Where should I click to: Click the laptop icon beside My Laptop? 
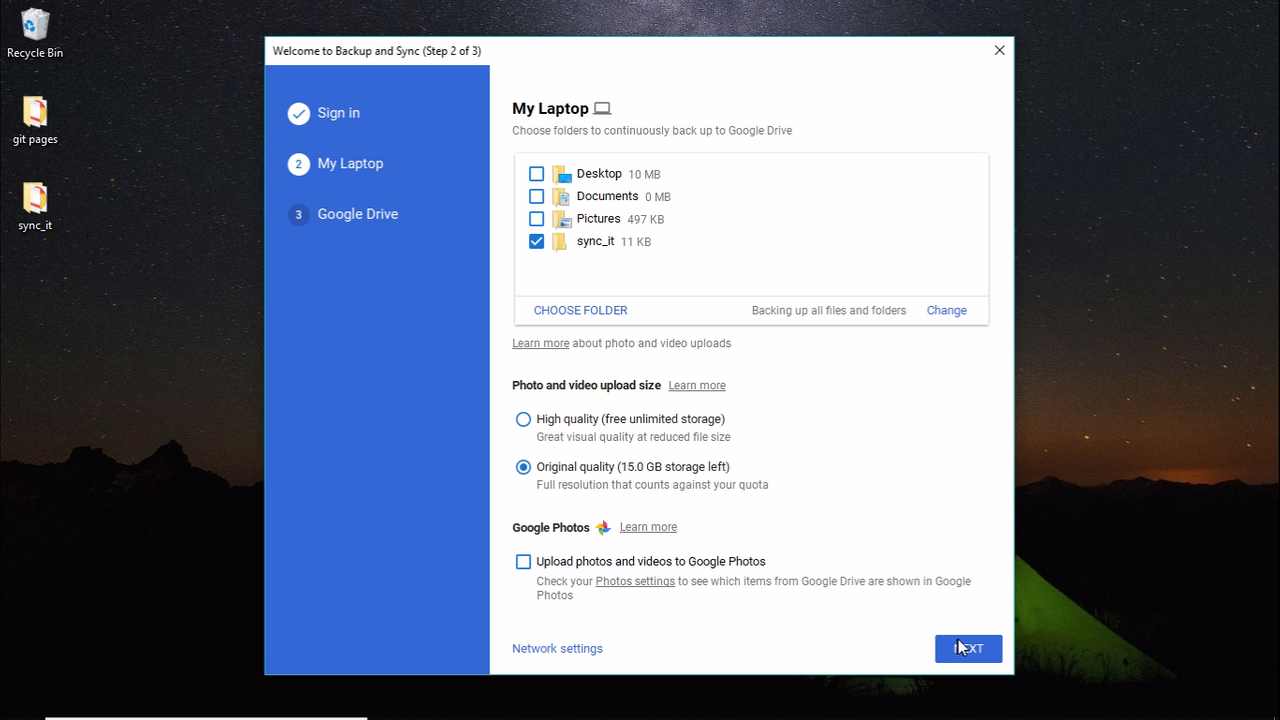click(x=602, y=108)
